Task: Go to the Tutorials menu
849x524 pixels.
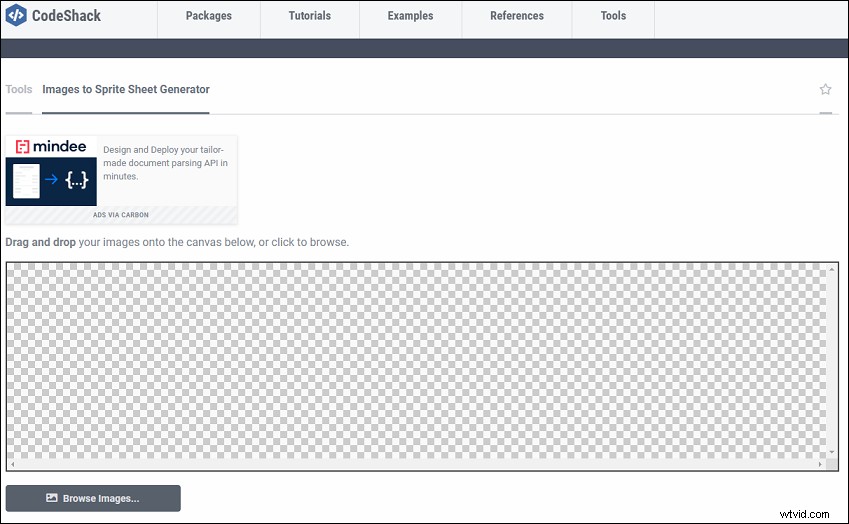Action: coord(310,16)
